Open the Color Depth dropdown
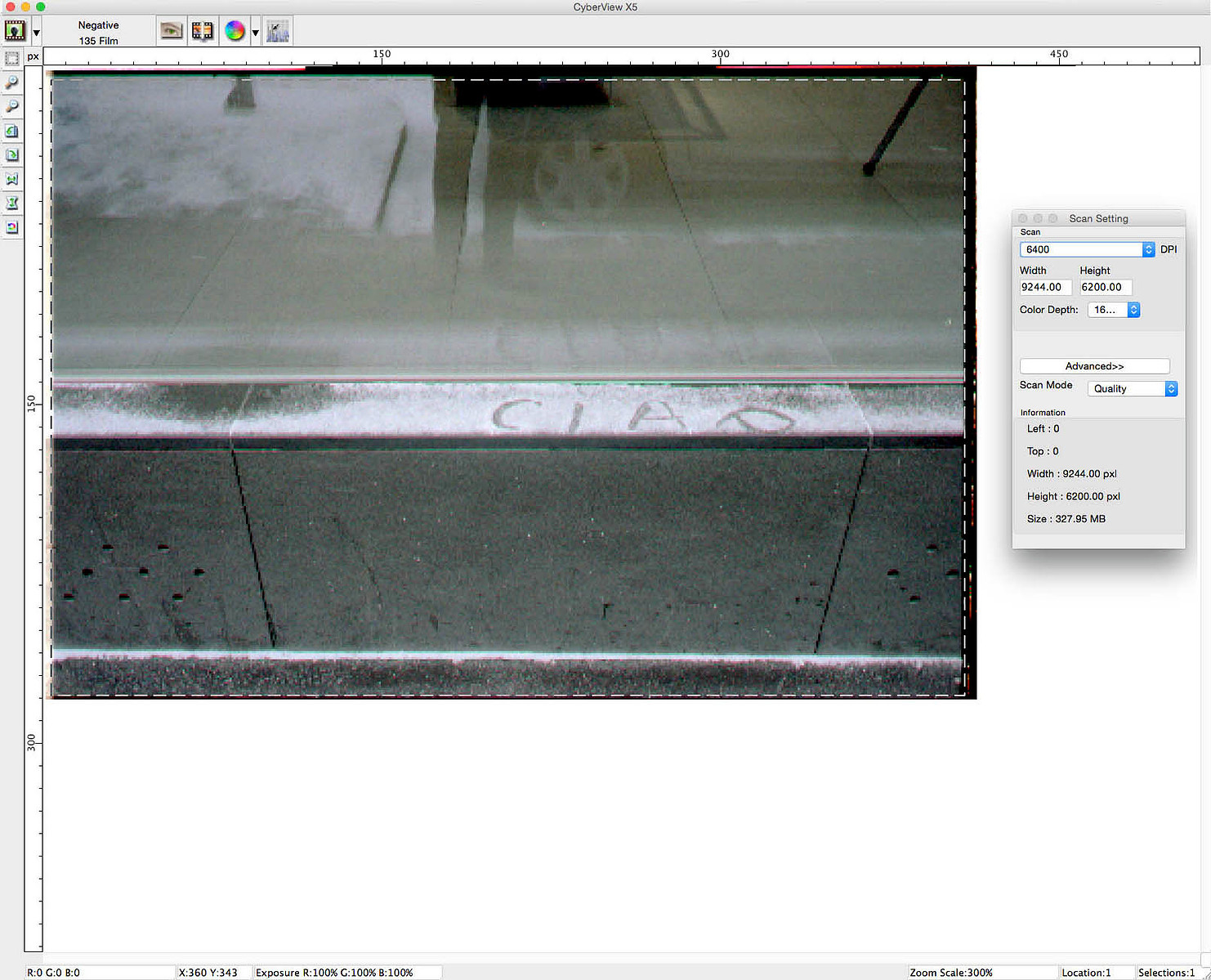The image size is (1211, 980). click(x=1113, y=310)
